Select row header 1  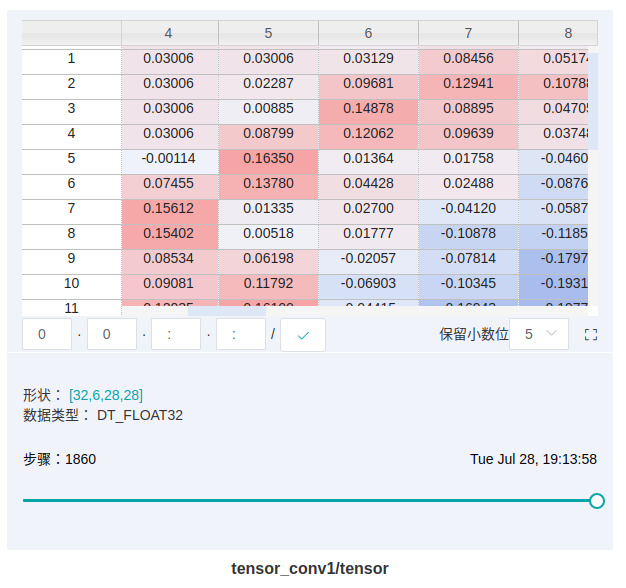(71, 59)
